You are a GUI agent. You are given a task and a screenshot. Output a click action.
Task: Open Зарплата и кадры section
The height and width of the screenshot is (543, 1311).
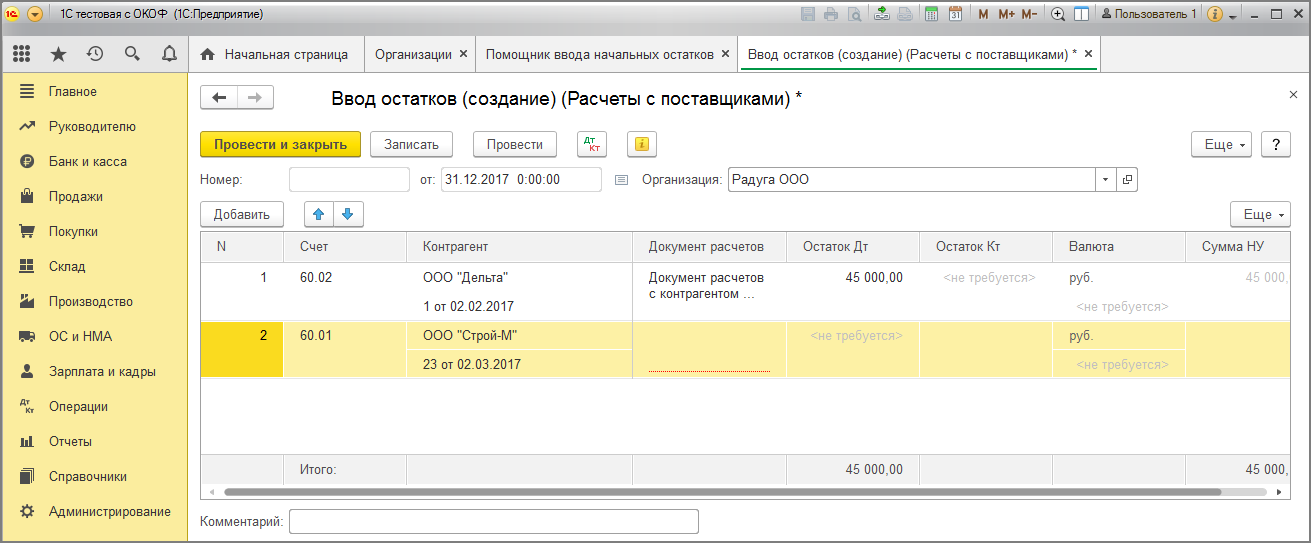coord(94,372)
